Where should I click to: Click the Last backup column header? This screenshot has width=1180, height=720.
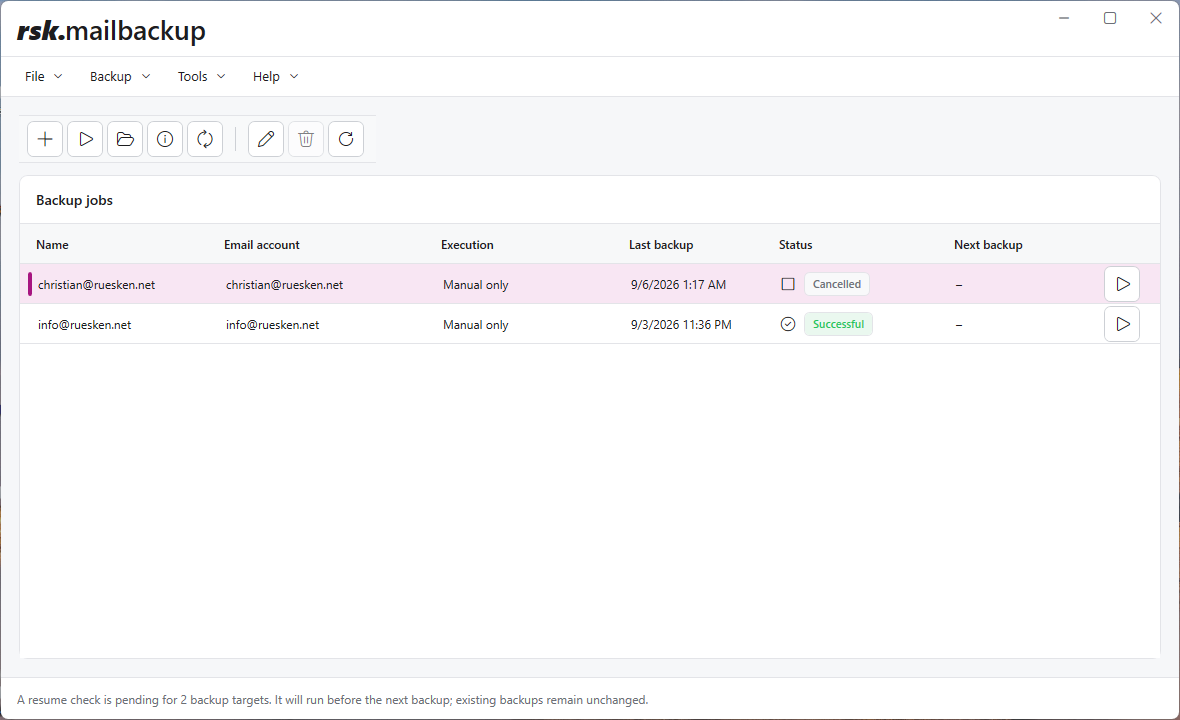661,245
